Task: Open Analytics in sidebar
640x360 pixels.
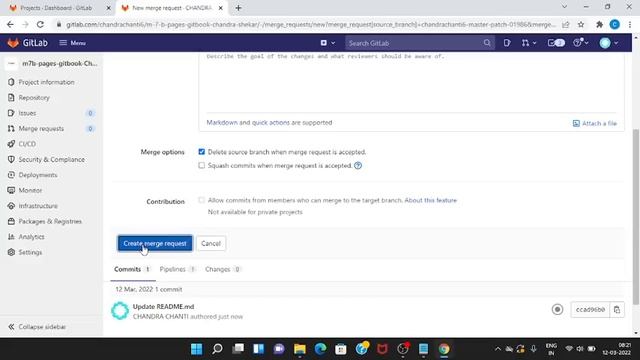Action: click(x=31, y=237)
